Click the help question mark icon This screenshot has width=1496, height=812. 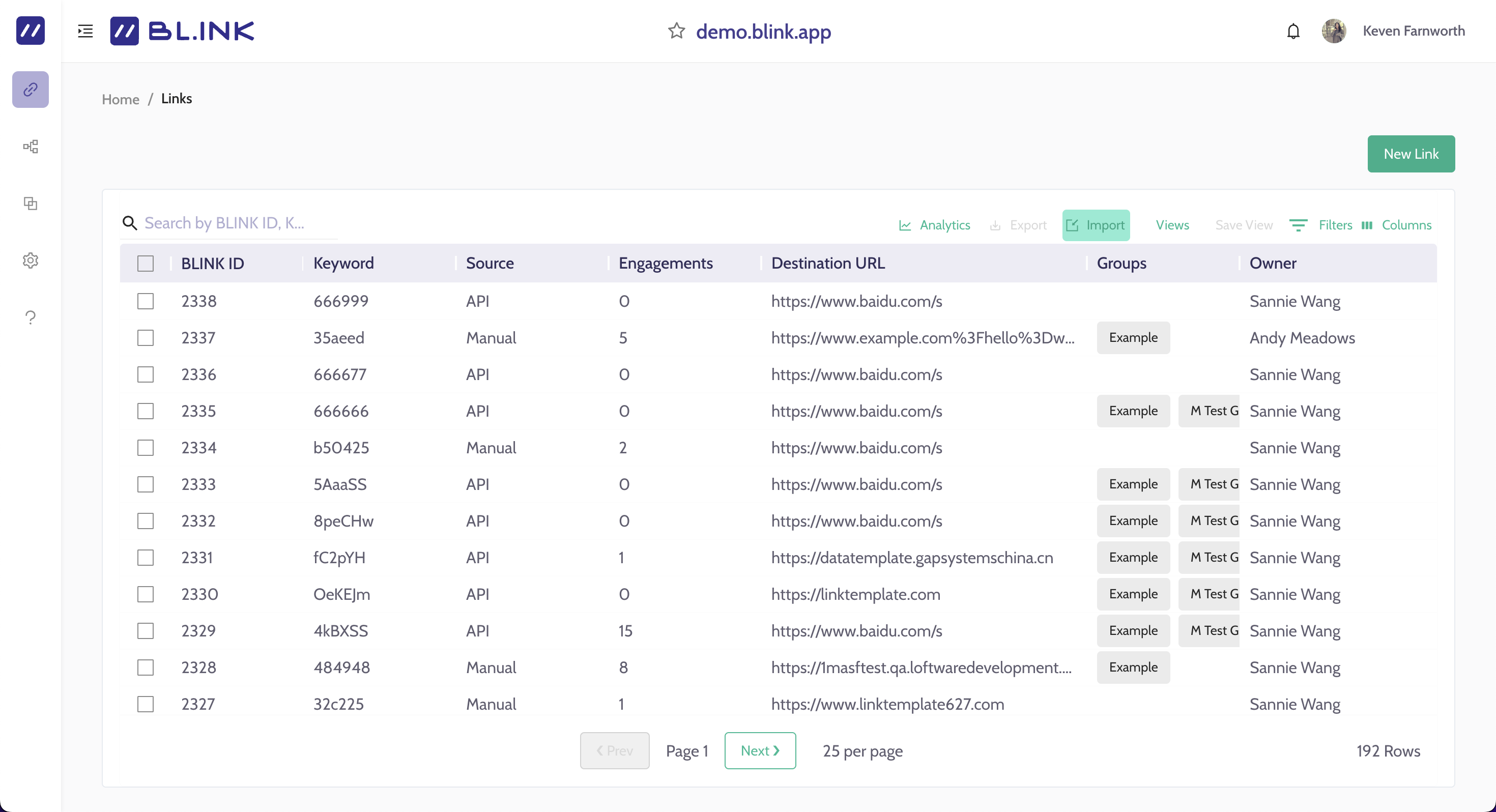pos(30,317)
